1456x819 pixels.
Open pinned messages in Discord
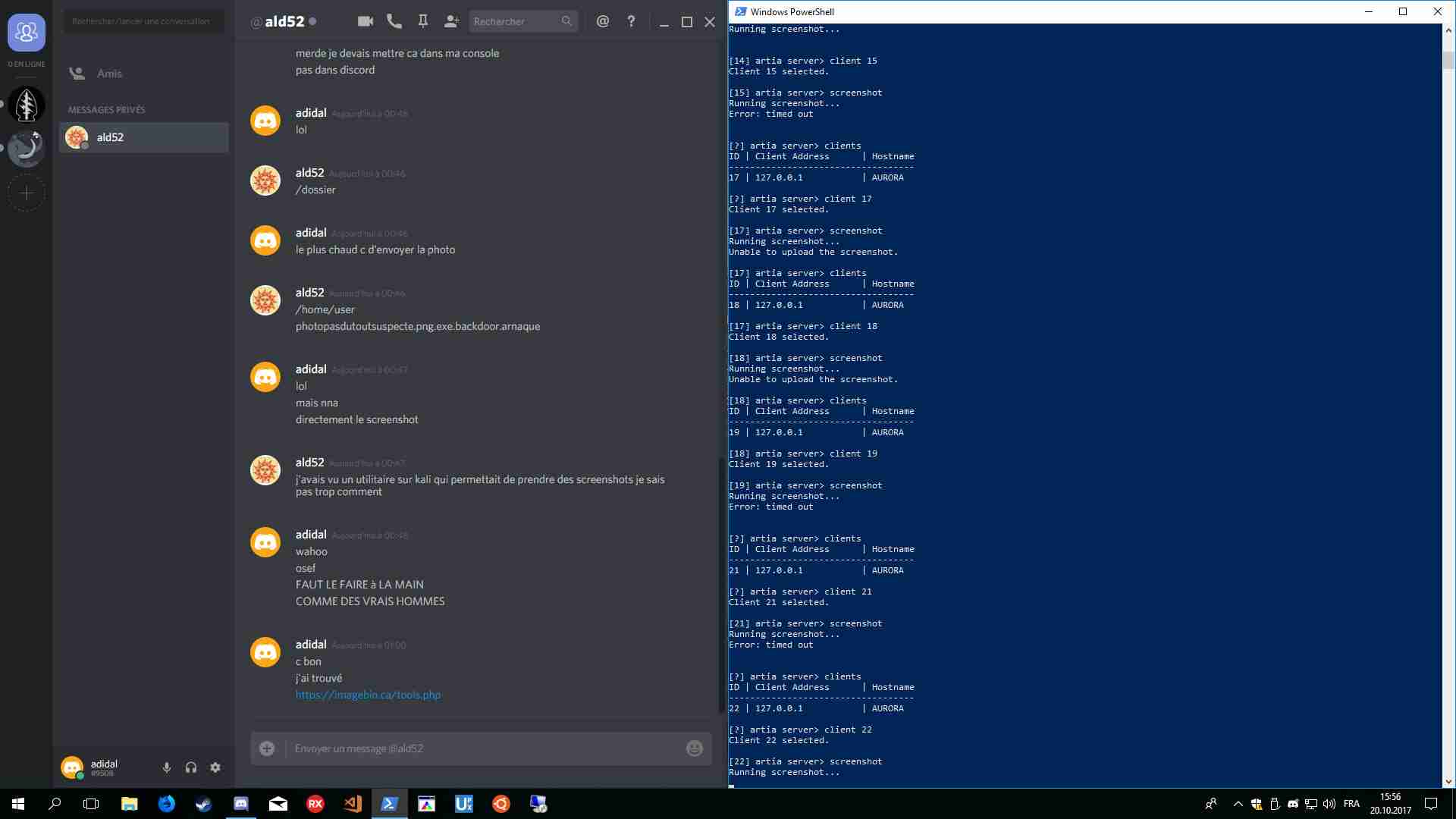[x=423, y=21]
